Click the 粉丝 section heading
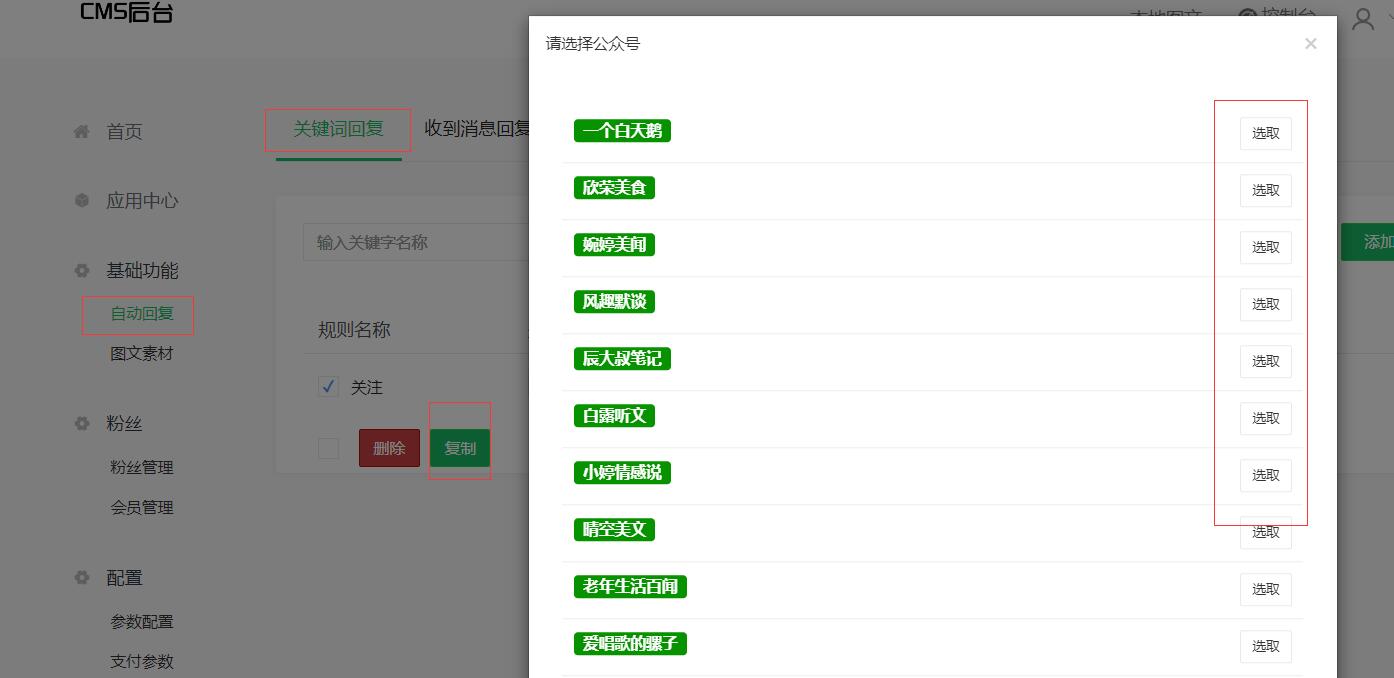This screenshot has height=678, width=1394. [x=125, y=423]
